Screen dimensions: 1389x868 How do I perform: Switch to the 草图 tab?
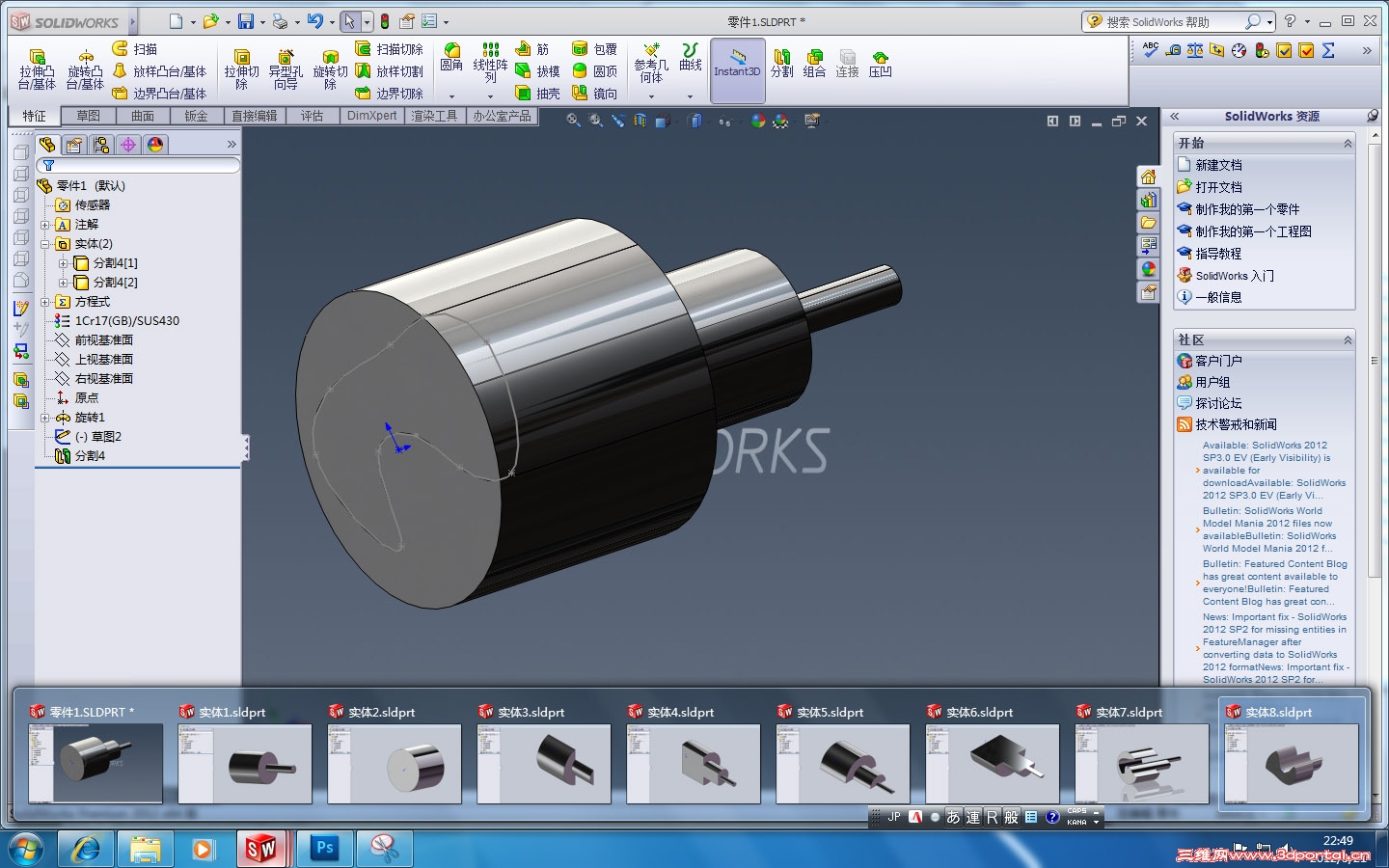(89, 116)
